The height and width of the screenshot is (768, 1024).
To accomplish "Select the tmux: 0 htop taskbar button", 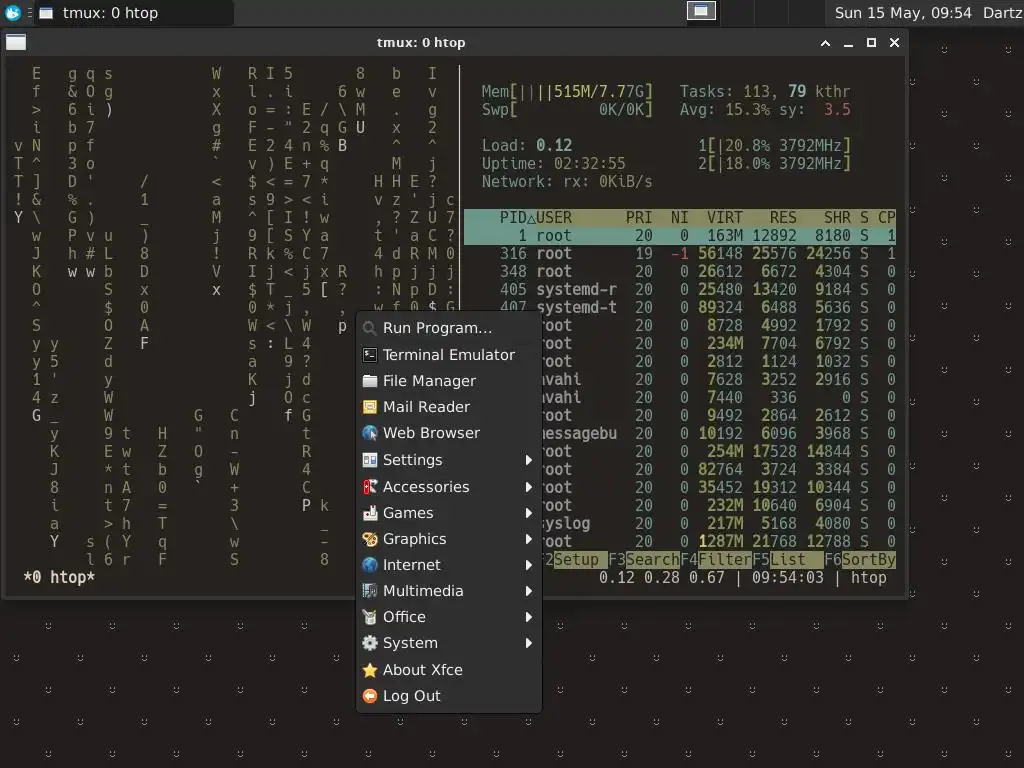I will tap(134, 13).
